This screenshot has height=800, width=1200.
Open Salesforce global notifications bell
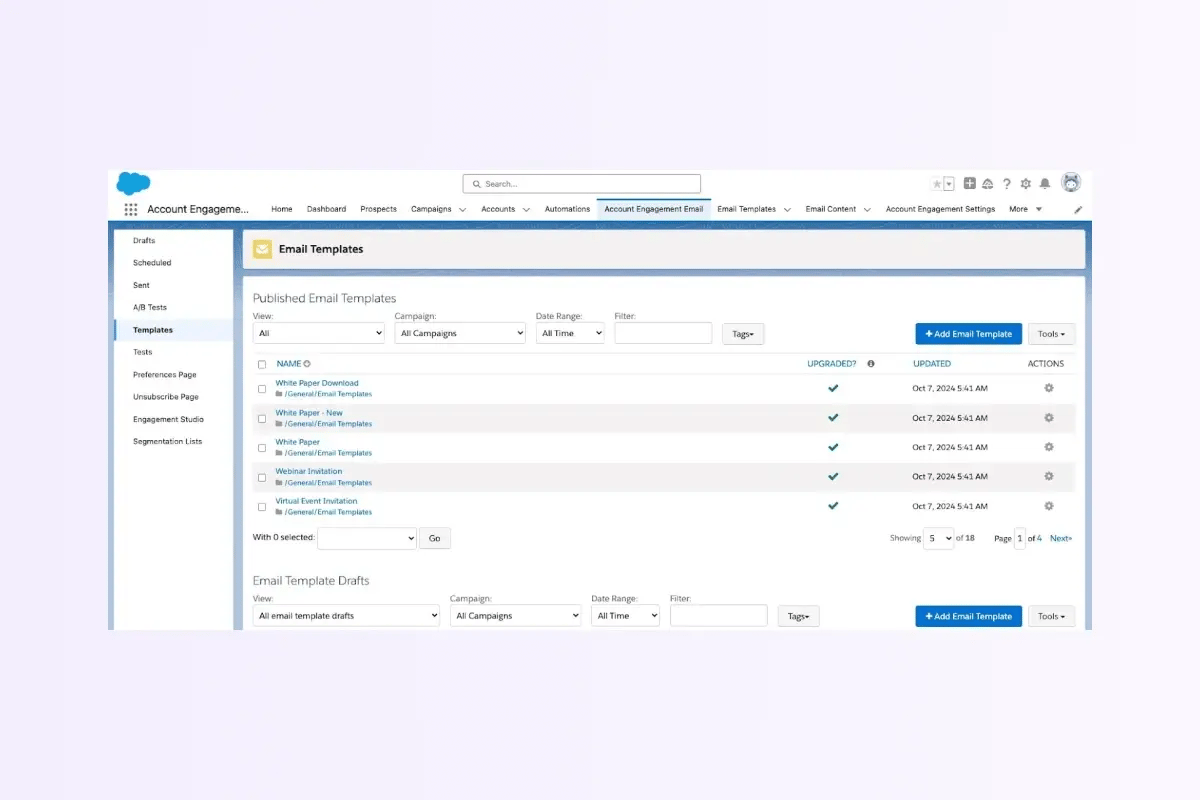1044,183
